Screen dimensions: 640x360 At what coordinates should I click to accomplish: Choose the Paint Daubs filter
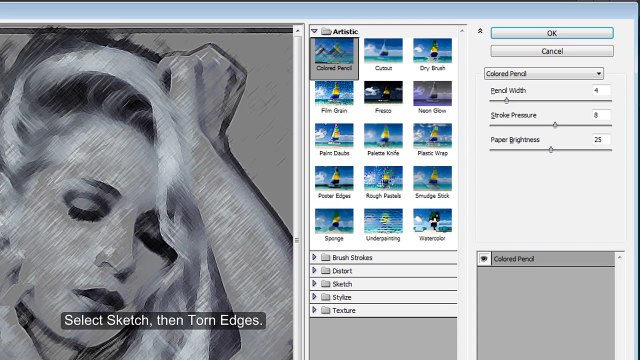click(334, 140)
